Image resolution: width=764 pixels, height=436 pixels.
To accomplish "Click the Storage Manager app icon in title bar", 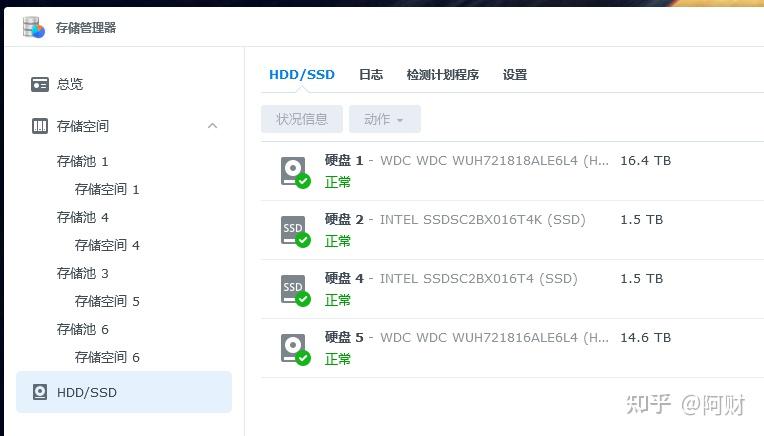I will point(34,27).
